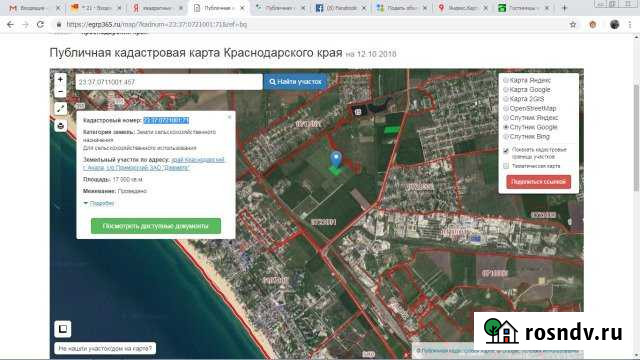The width and height of the screenshot is (640, 360).
Task: Open the browser extension icon
Action: point(593,24)
